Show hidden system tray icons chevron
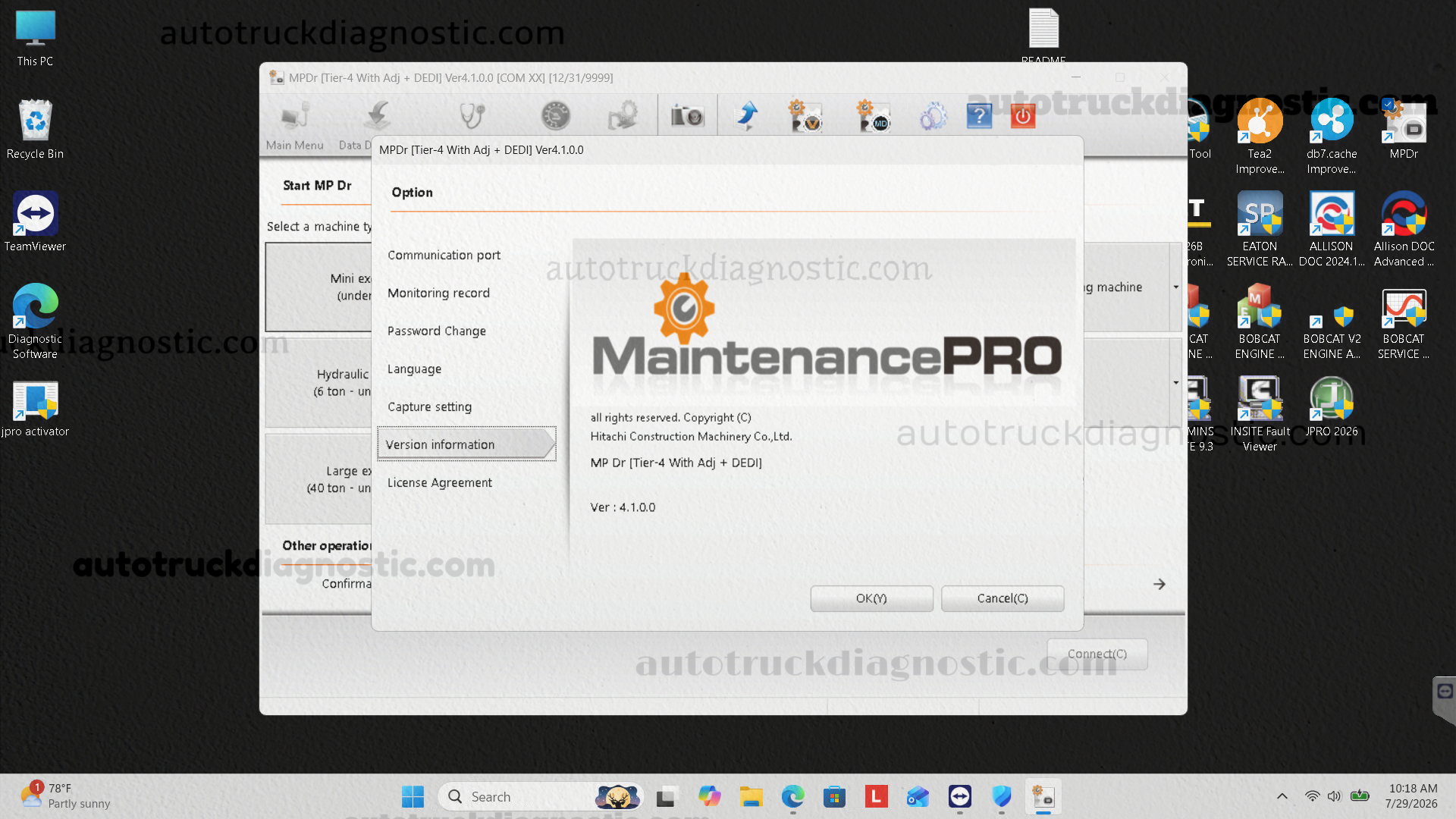Screen dimensions: 1456x819 tap(1282, 796)
